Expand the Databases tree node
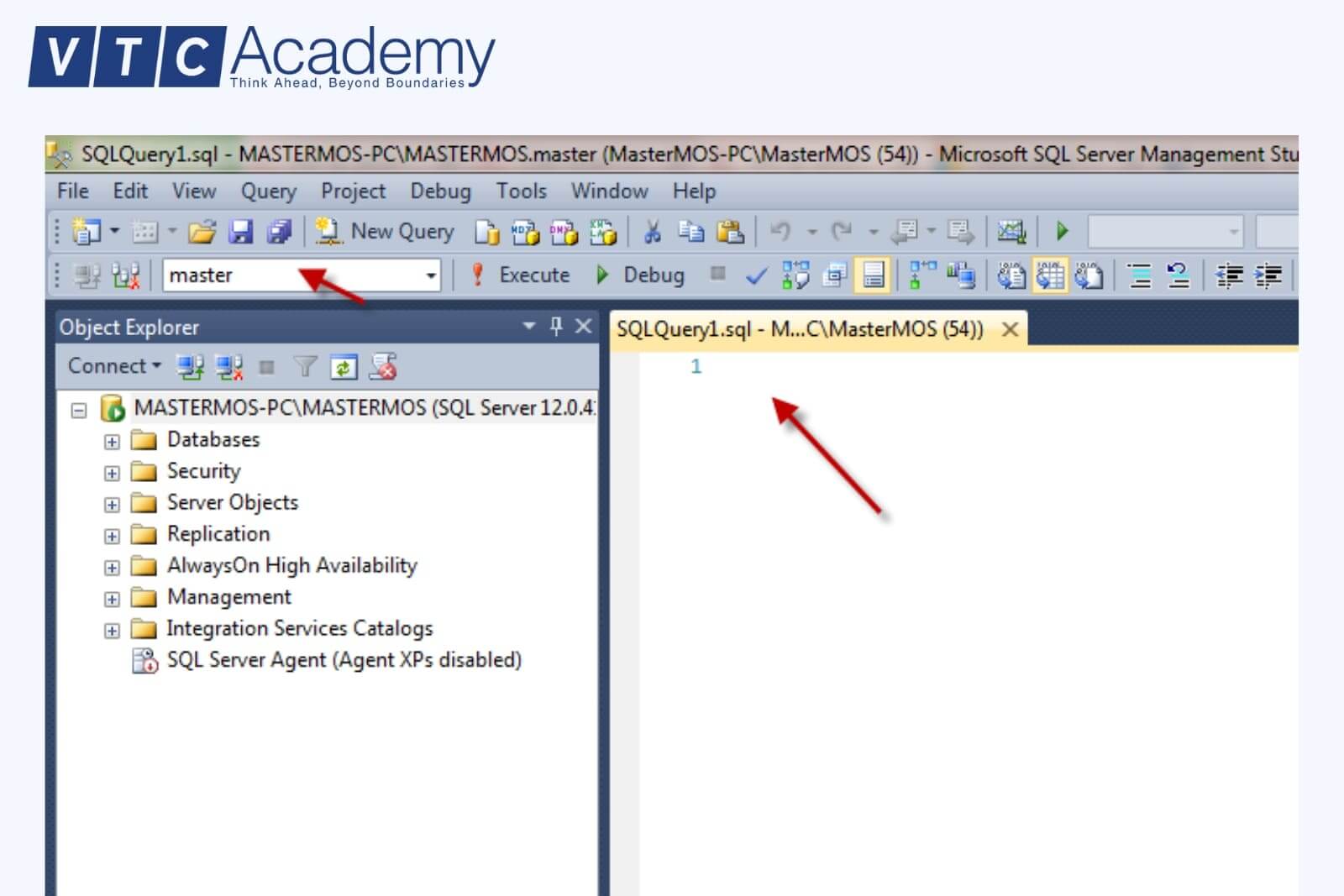 coord(113,439)
